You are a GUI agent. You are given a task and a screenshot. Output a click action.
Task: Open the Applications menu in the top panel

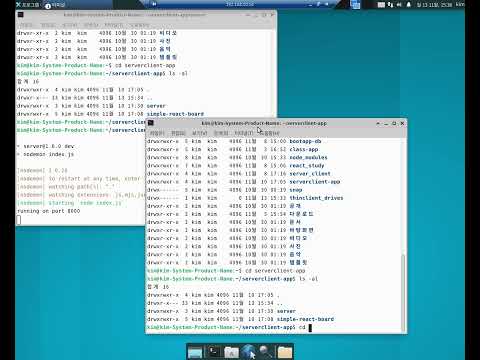coord(28,5)
